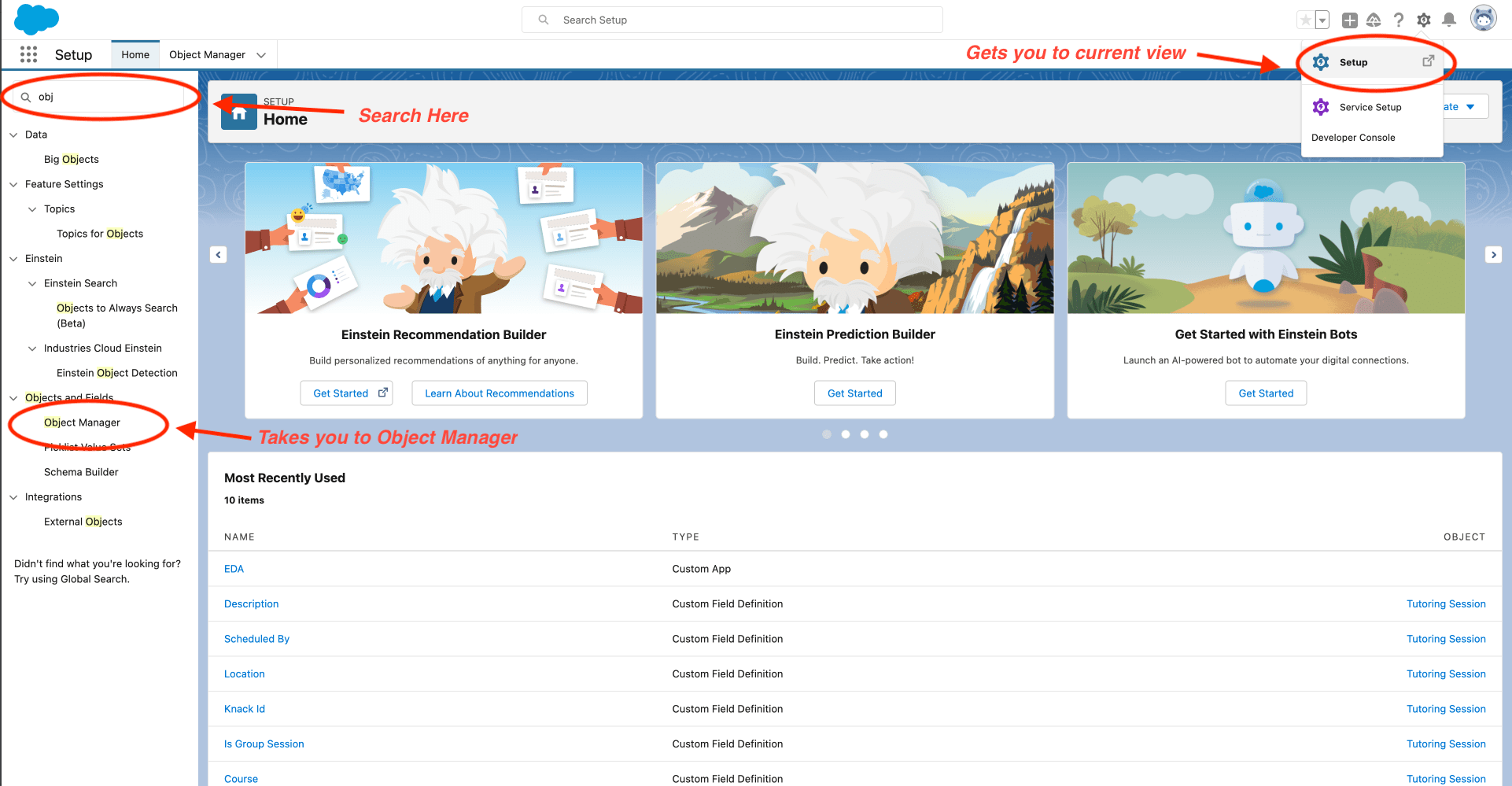The image size is (1512, 786).
Task: Open Schema Builder from the sidebar
Action: [81, 471]
